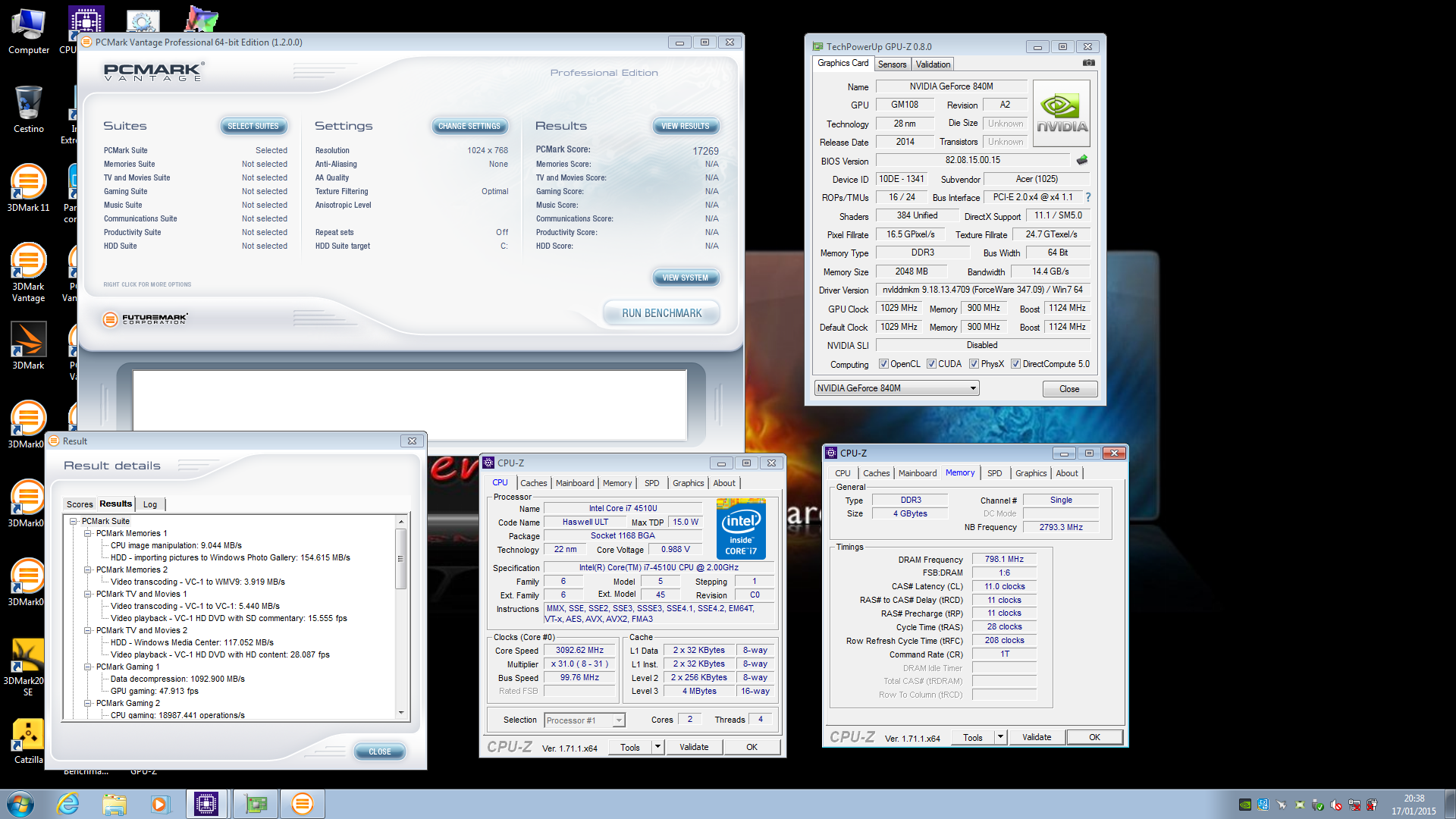Toggle the PhysX checkbox in GPU-Z
The height and width of the screenshot is (819, 1456).
tap(974, 364)
